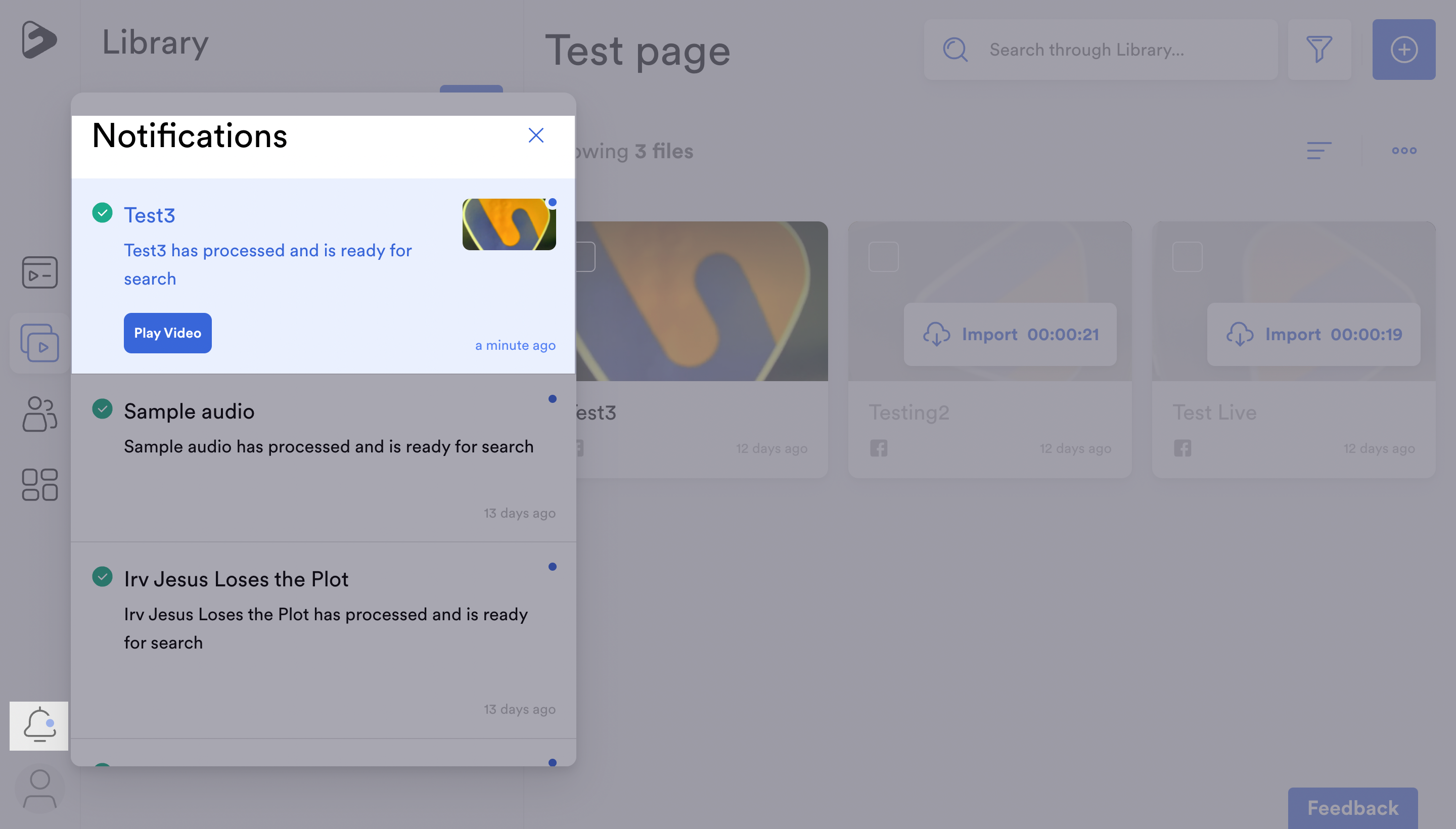This screenshot has width=1456, height=829.
Task: Click the app logo icon
Action: (x=39, y=39)
